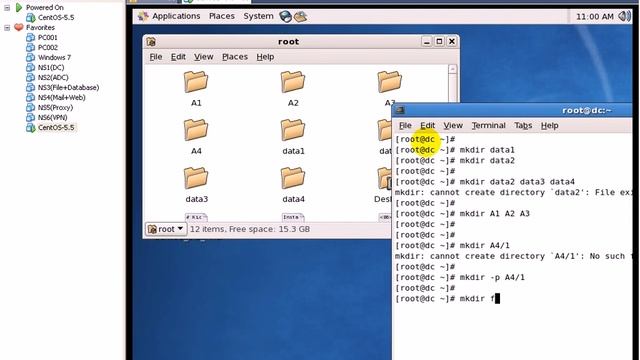Open the Tabs menu in terminal
Viewport: 640px width, 360px height.
523,125
